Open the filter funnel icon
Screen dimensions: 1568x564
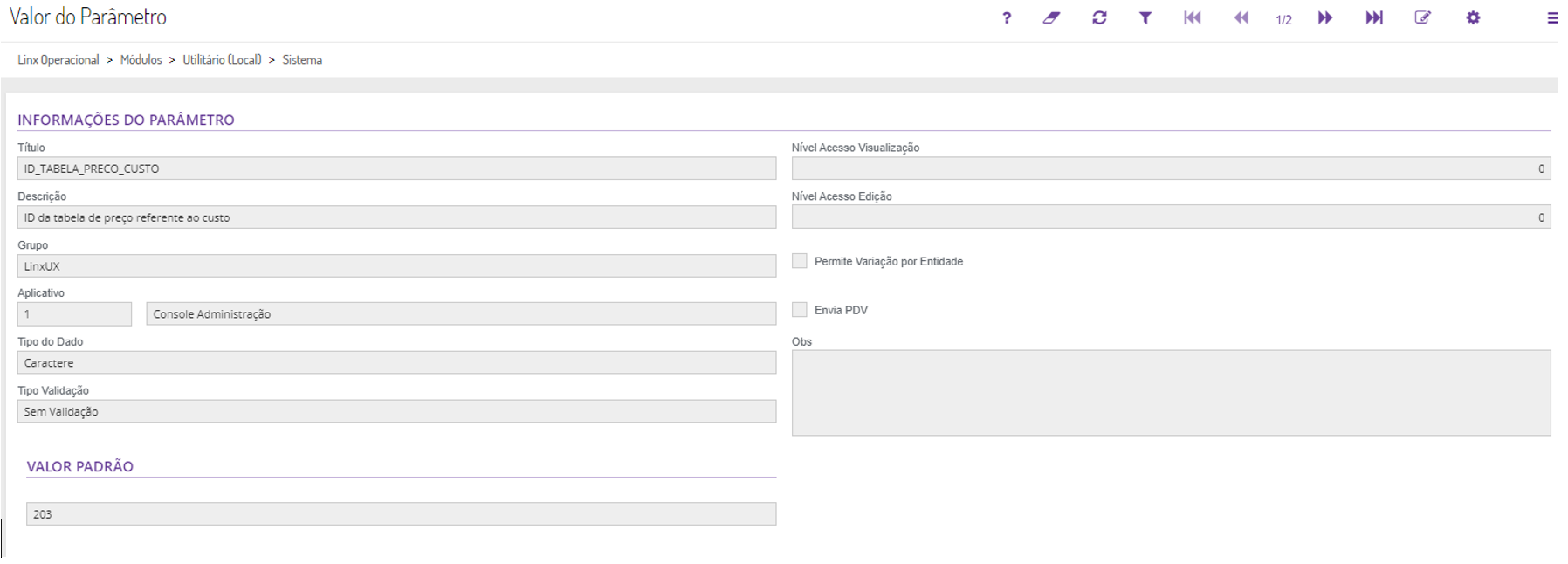point(1145,17)
